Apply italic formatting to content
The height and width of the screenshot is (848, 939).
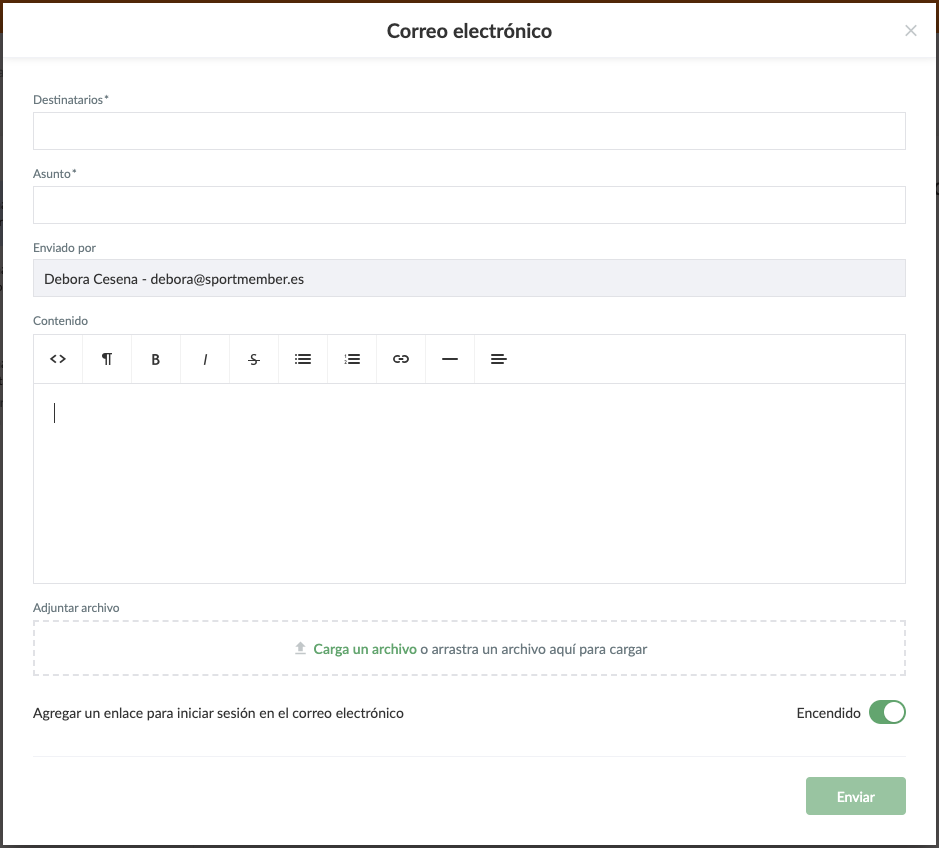205,359
